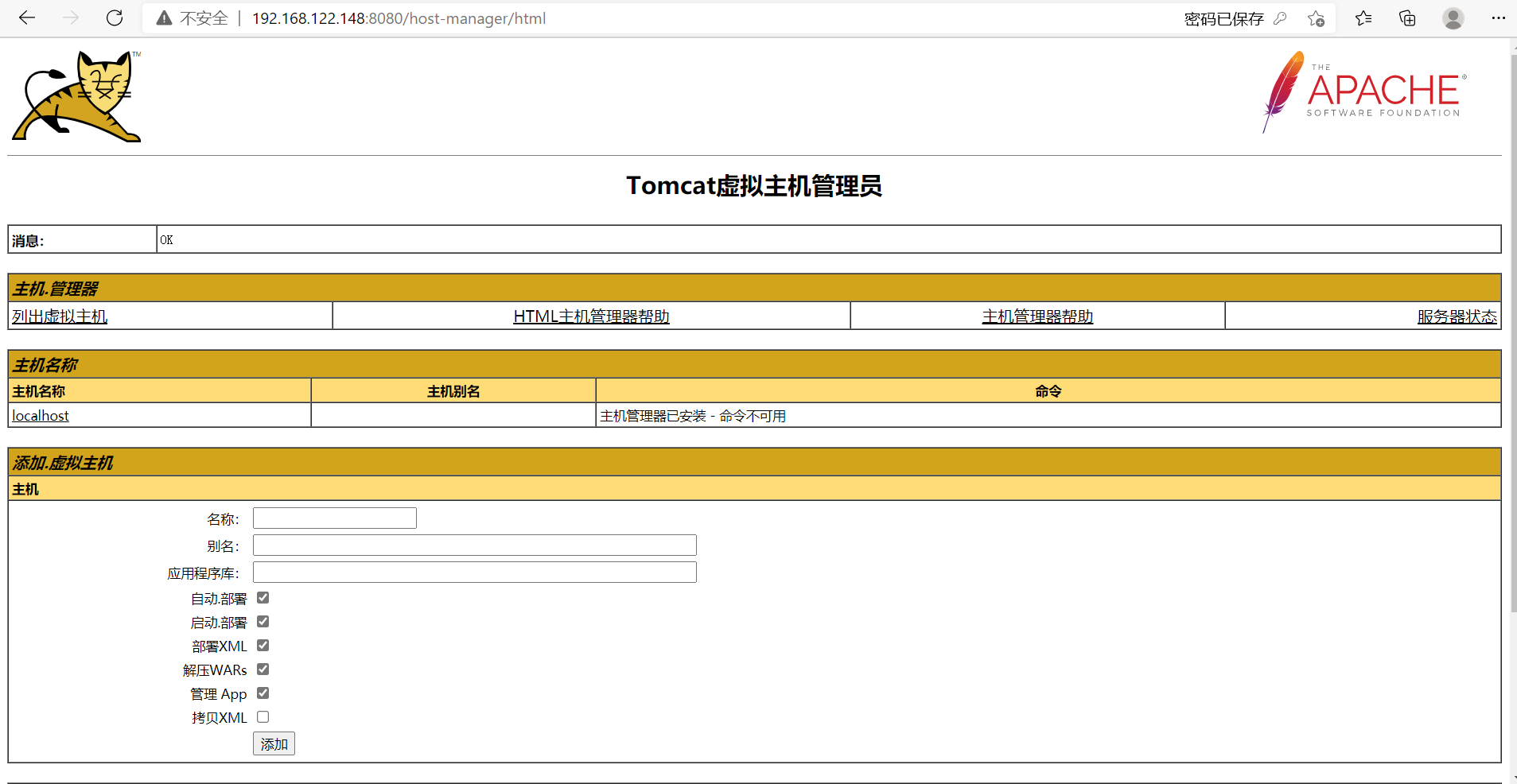Viewport: 1517px width, 784px height.
Task: Uncheck the 解压WARs checkbox
Action: click(263, 670)
